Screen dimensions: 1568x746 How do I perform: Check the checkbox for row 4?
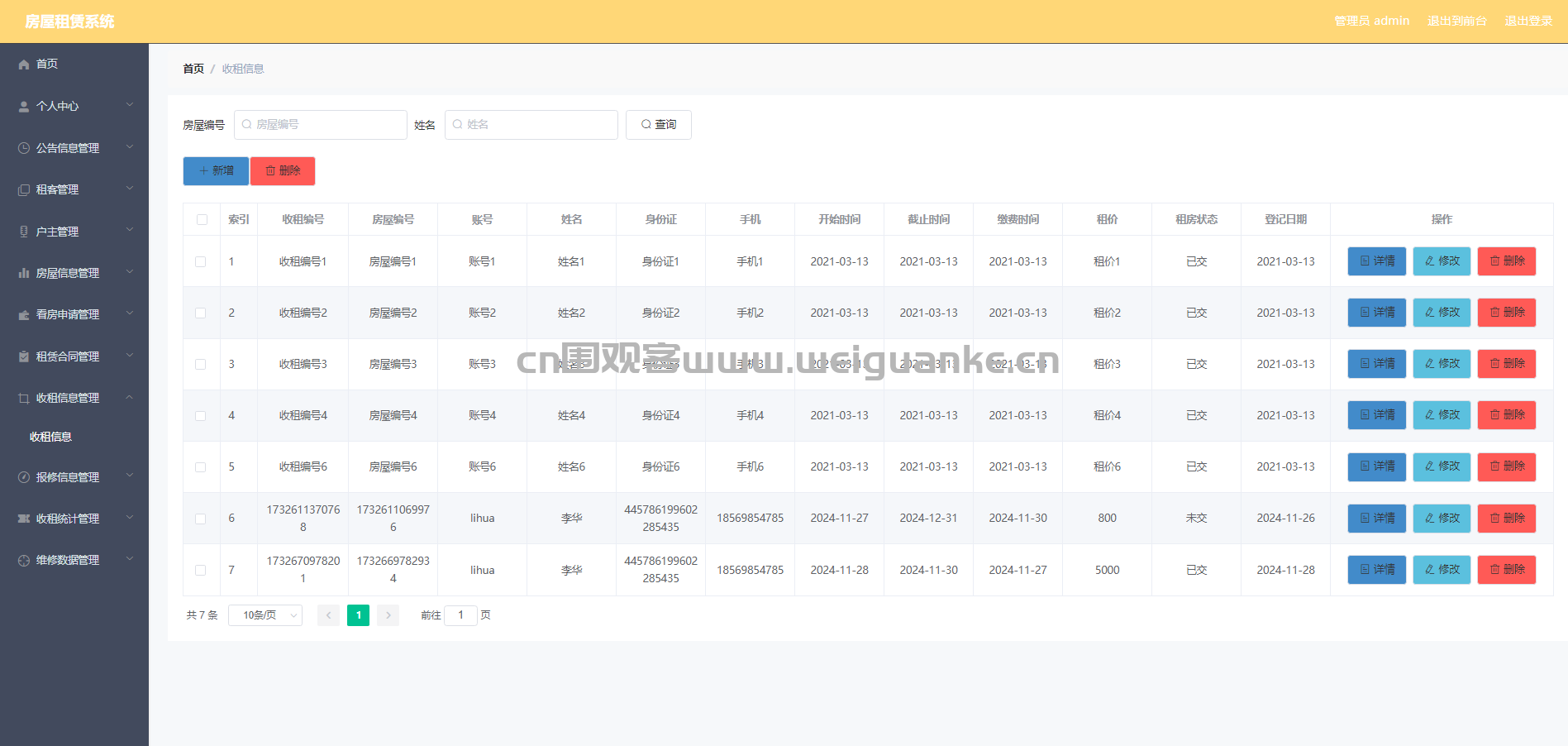pyautogui.click(x=201, y=415)
